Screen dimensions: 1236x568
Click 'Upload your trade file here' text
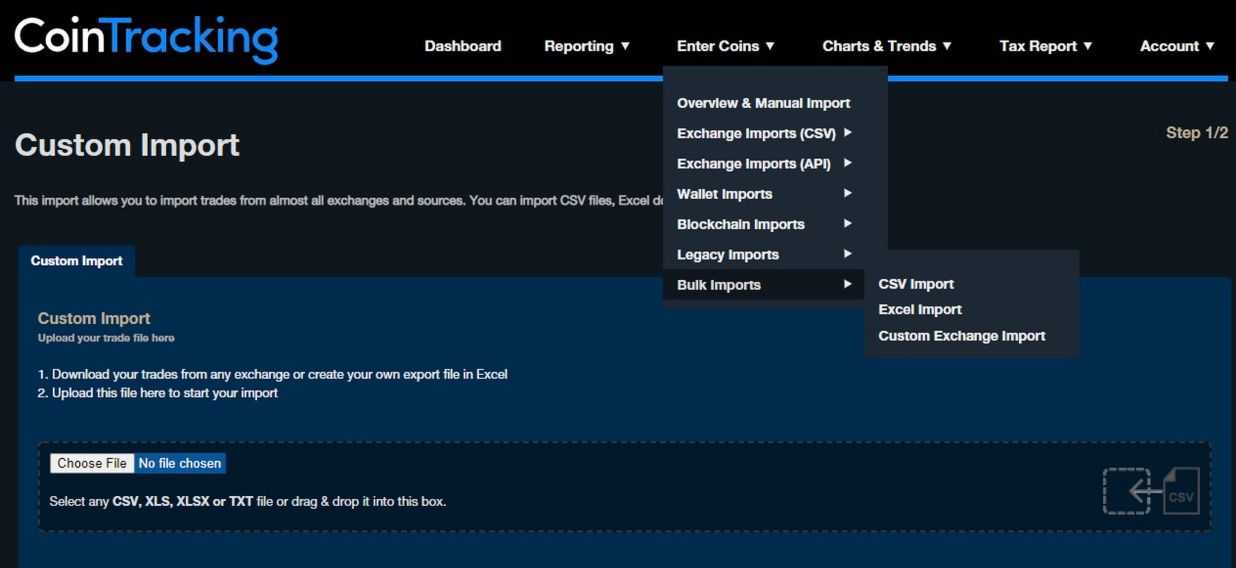point(106,338)
